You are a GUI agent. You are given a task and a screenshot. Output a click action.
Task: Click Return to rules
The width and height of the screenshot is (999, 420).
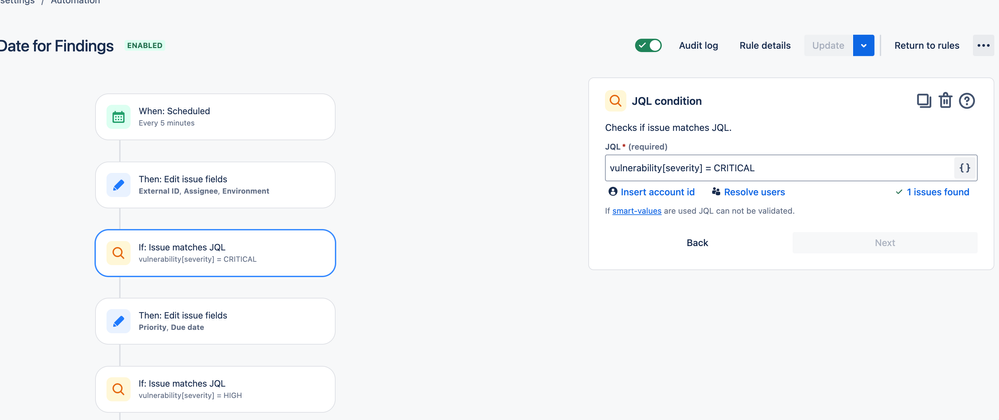tap(927, 45)
